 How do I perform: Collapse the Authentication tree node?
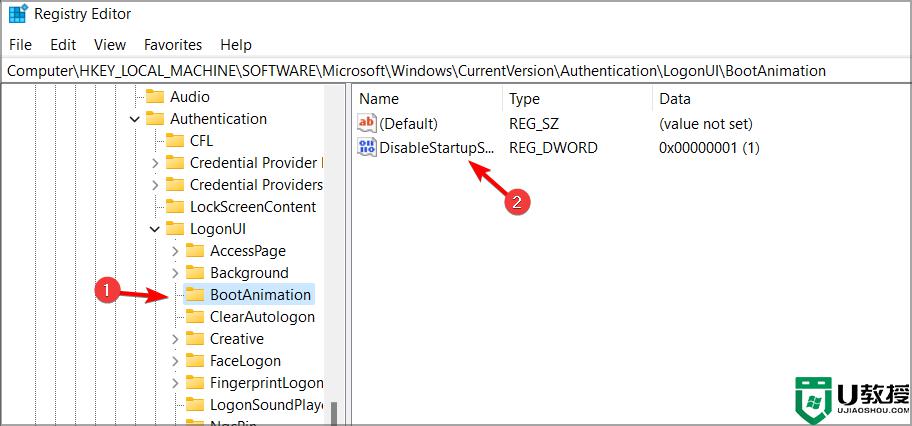tap(135, 119)
